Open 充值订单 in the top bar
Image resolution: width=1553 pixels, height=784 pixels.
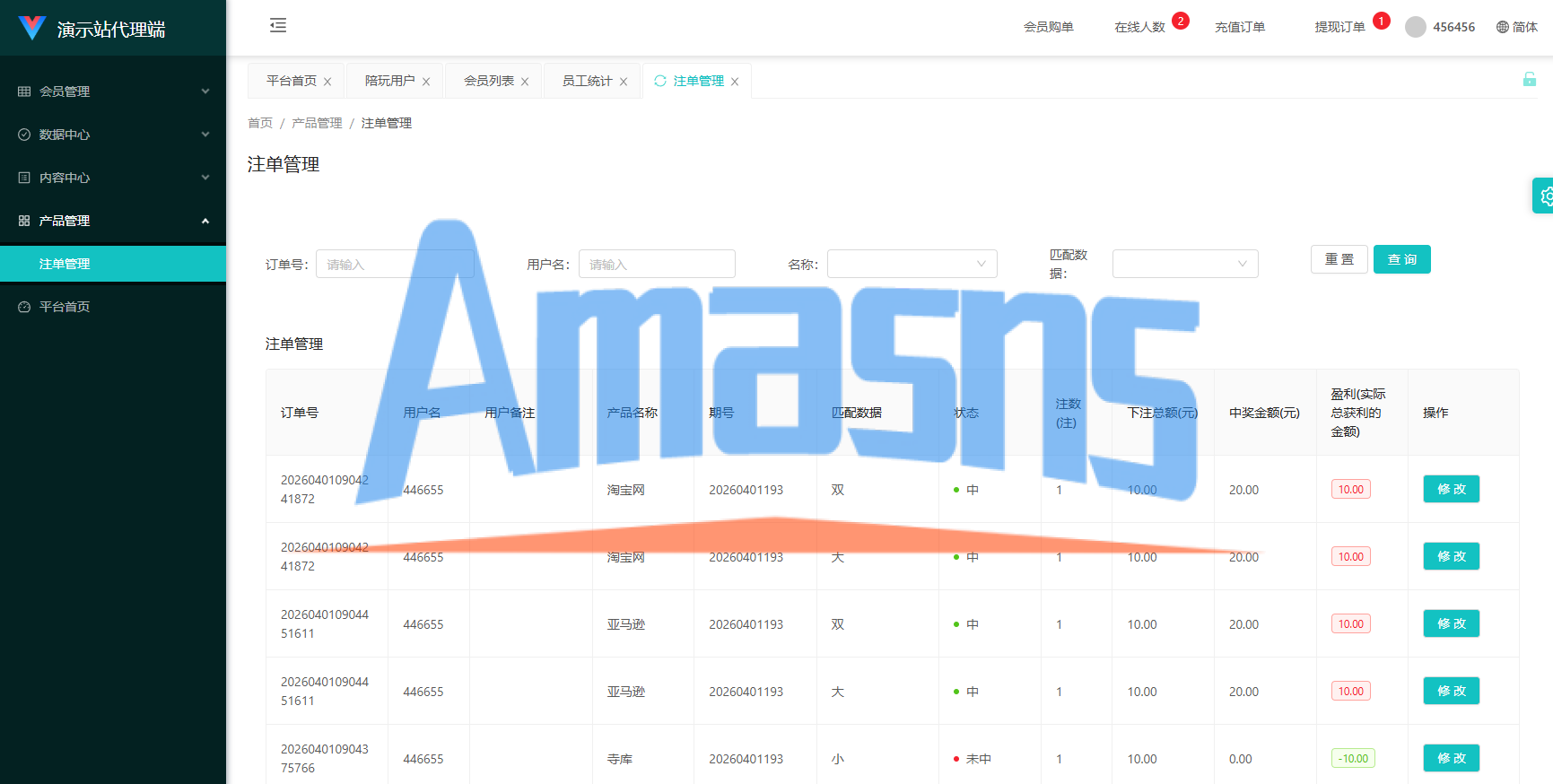pyautogui.click(x=1240, y=27)
